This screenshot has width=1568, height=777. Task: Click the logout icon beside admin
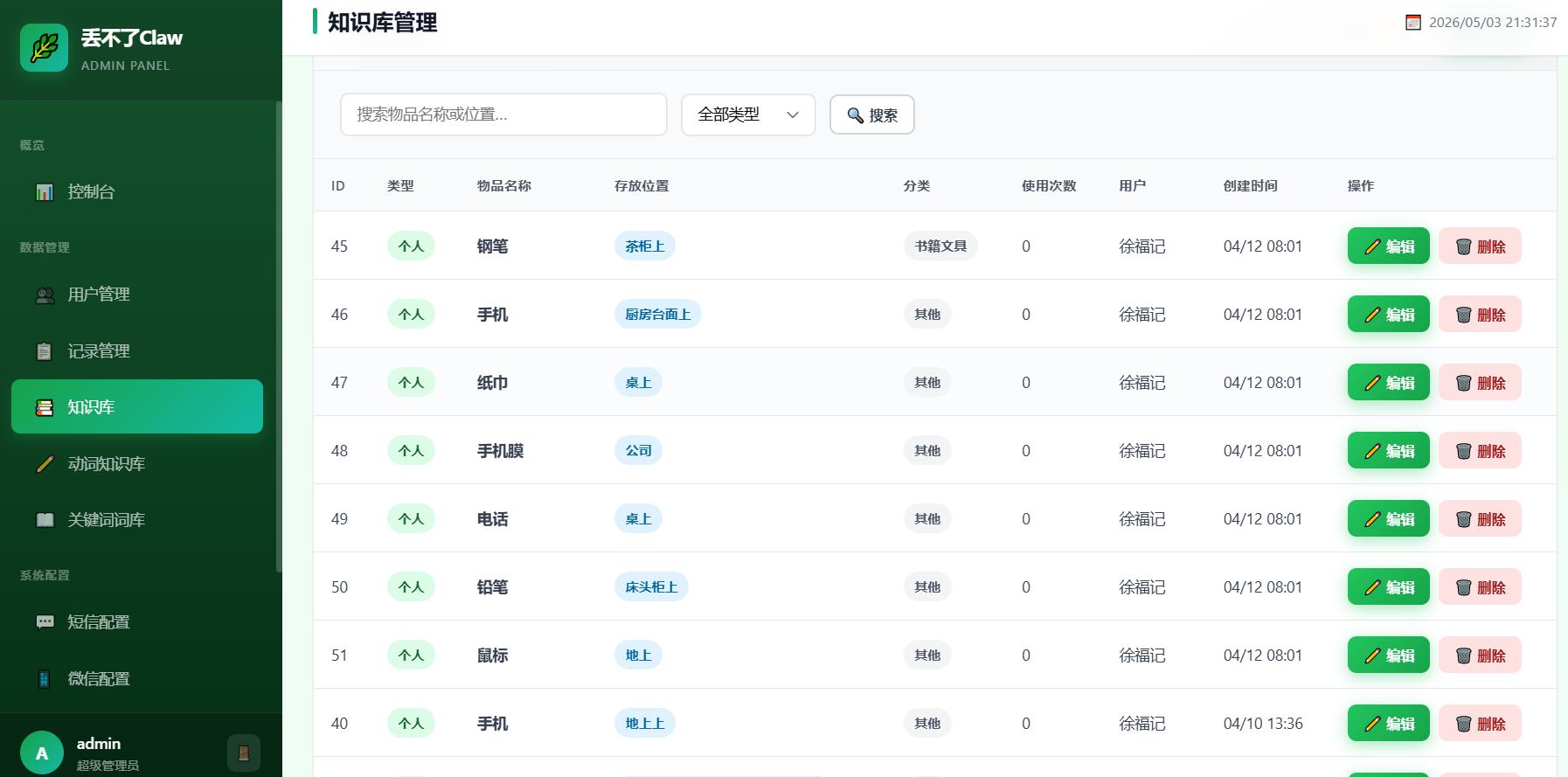[244, 753]
